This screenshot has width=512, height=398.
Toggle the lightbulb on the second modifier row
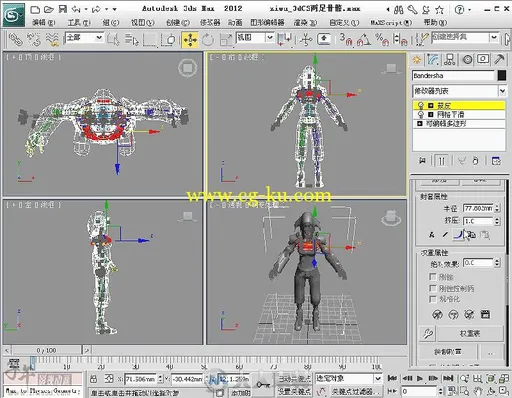tap(421, 114)
